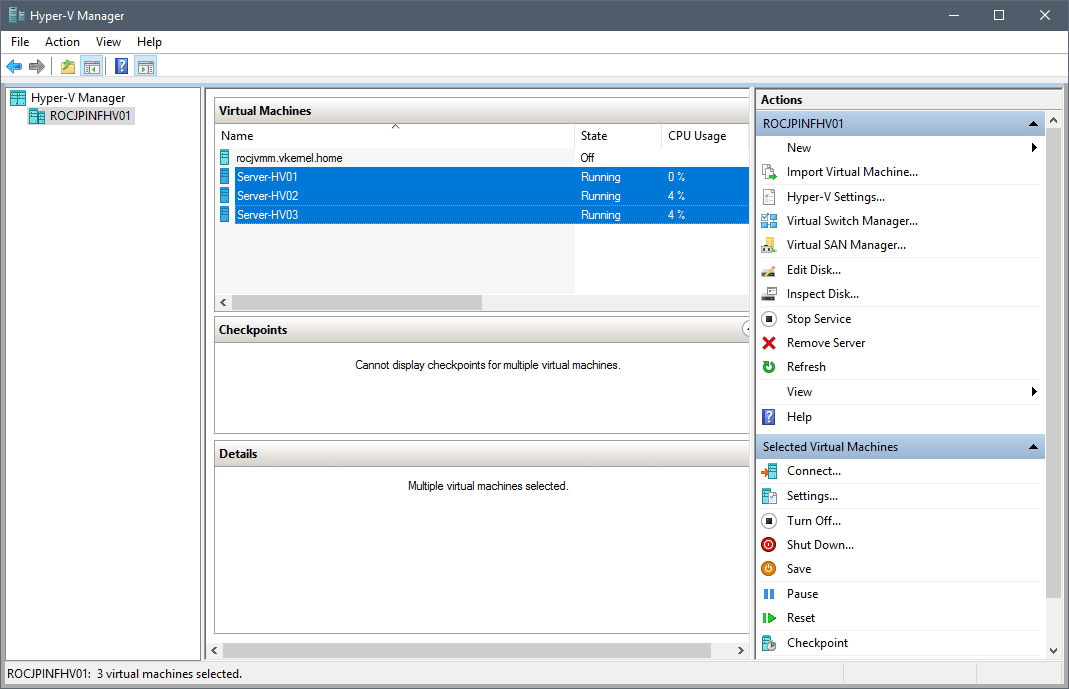This screenshot has width=1069, height=689.
Task: Collapse the Selected Virtual Machines section
Action: 1034,447
